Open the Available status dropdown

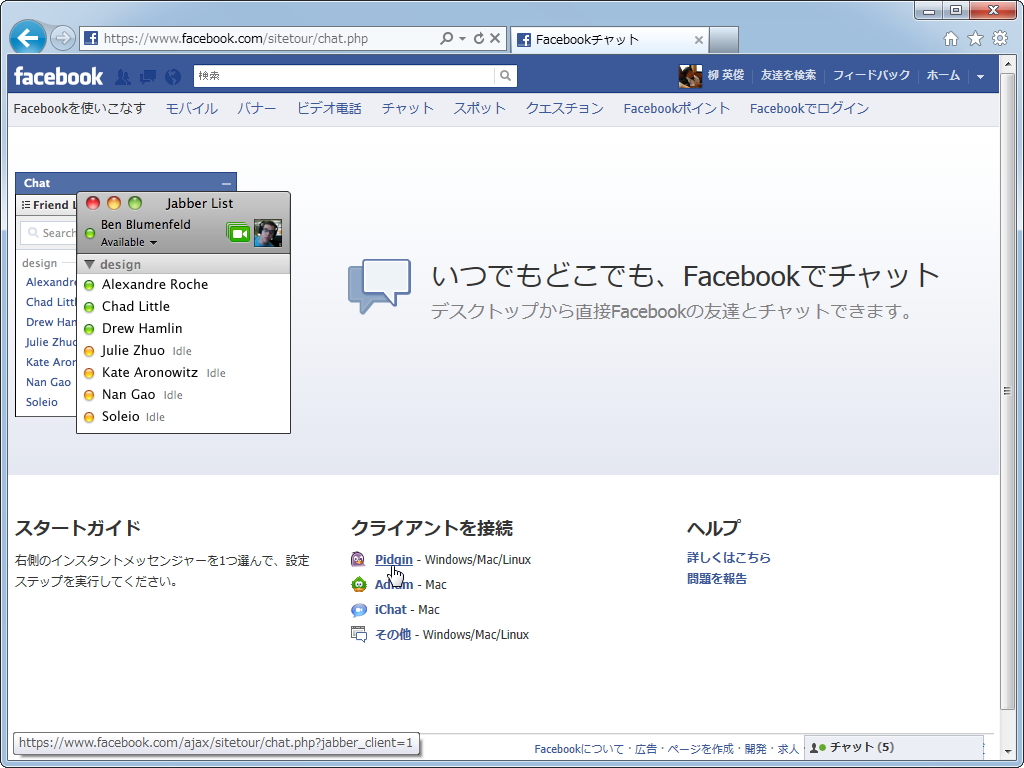128,242
